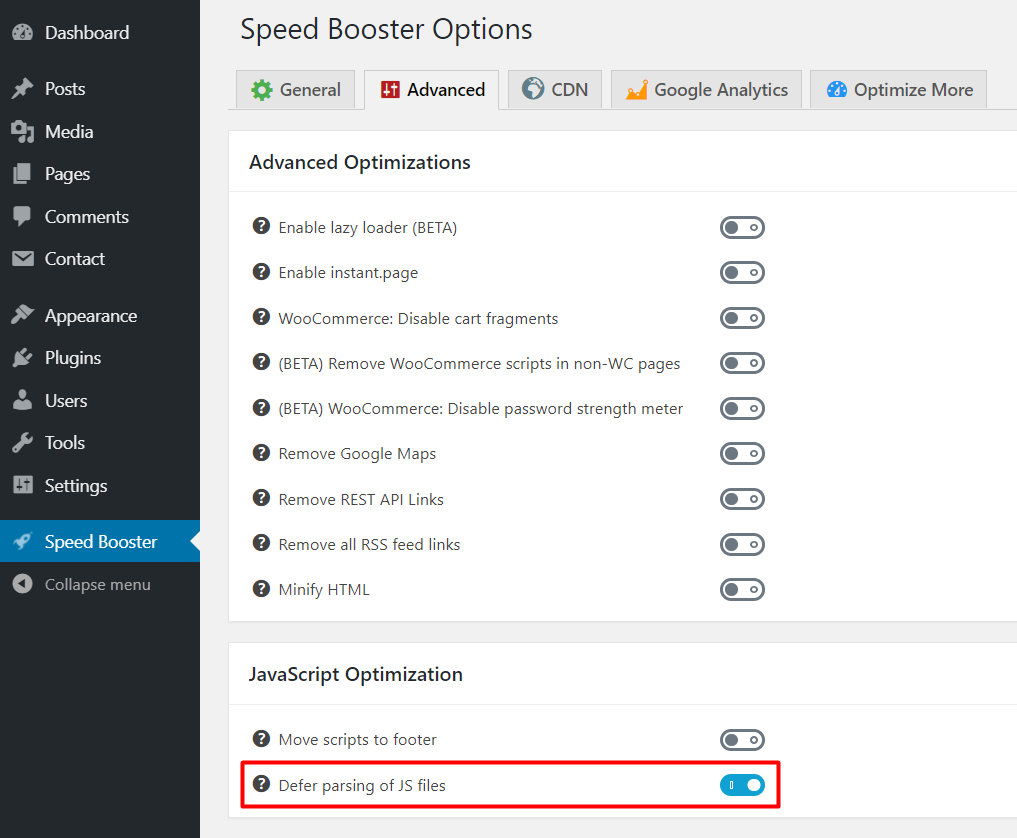The height and width of the screenshot is (838, 1017).
Task: Switch to the CDN tab
Action: pyautogui.click(x=554, y=90)
